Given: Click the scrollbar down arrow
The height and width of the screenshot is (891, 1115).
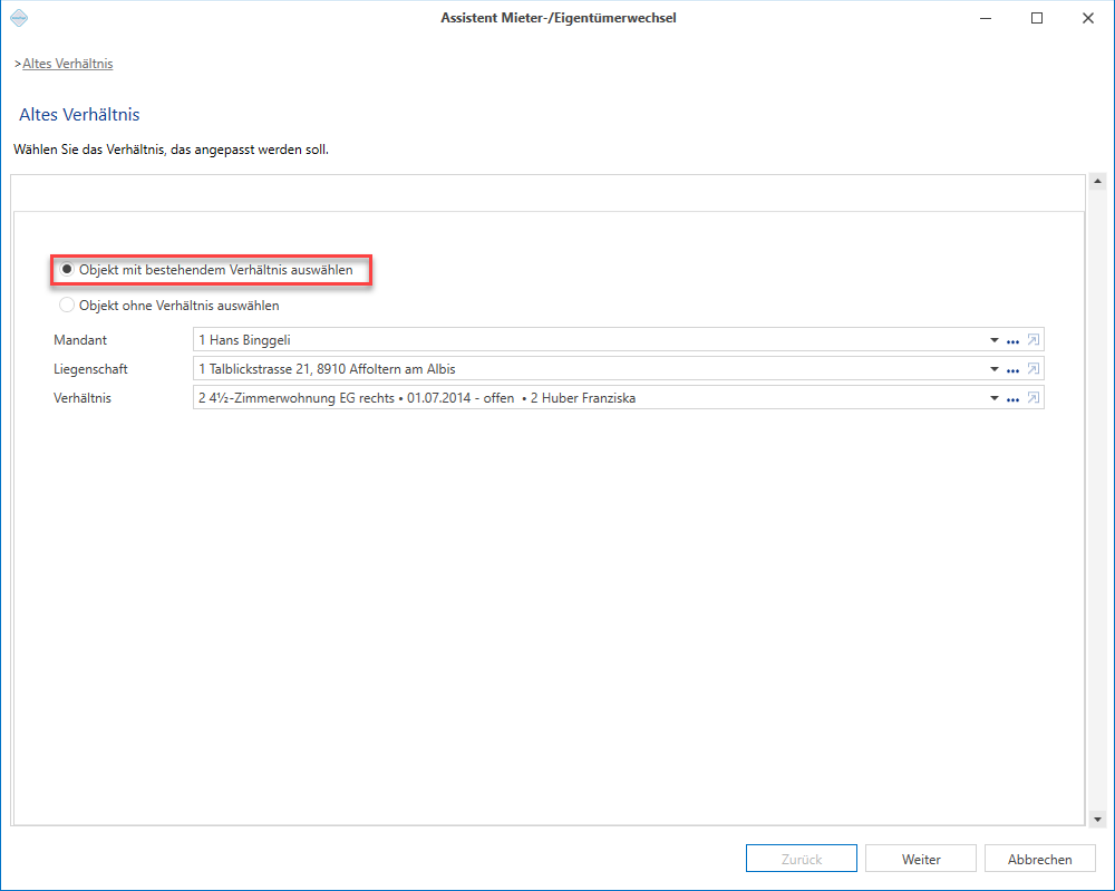Looking at the screenshot, I should pyautogui.click(x=1097, y=819).
